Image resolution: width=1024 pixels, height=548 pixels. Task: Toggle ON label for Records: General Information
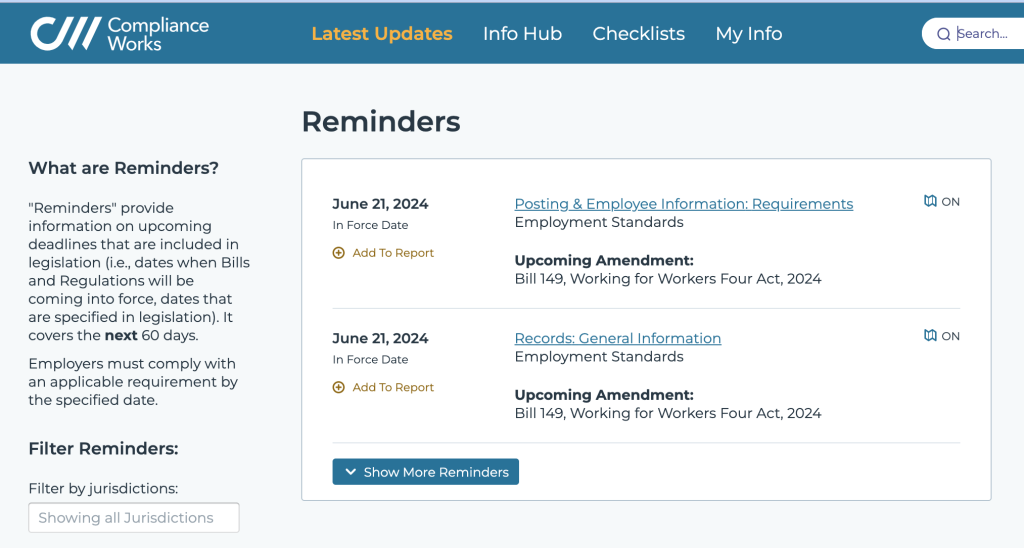pos(951,336)
